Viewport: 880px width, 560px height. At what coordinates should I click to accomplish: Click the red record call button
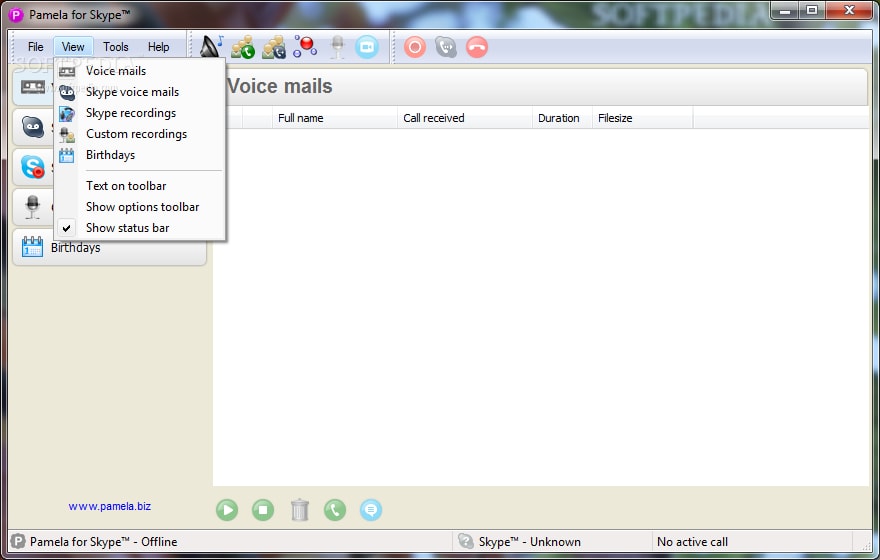[x=415, y=47]
